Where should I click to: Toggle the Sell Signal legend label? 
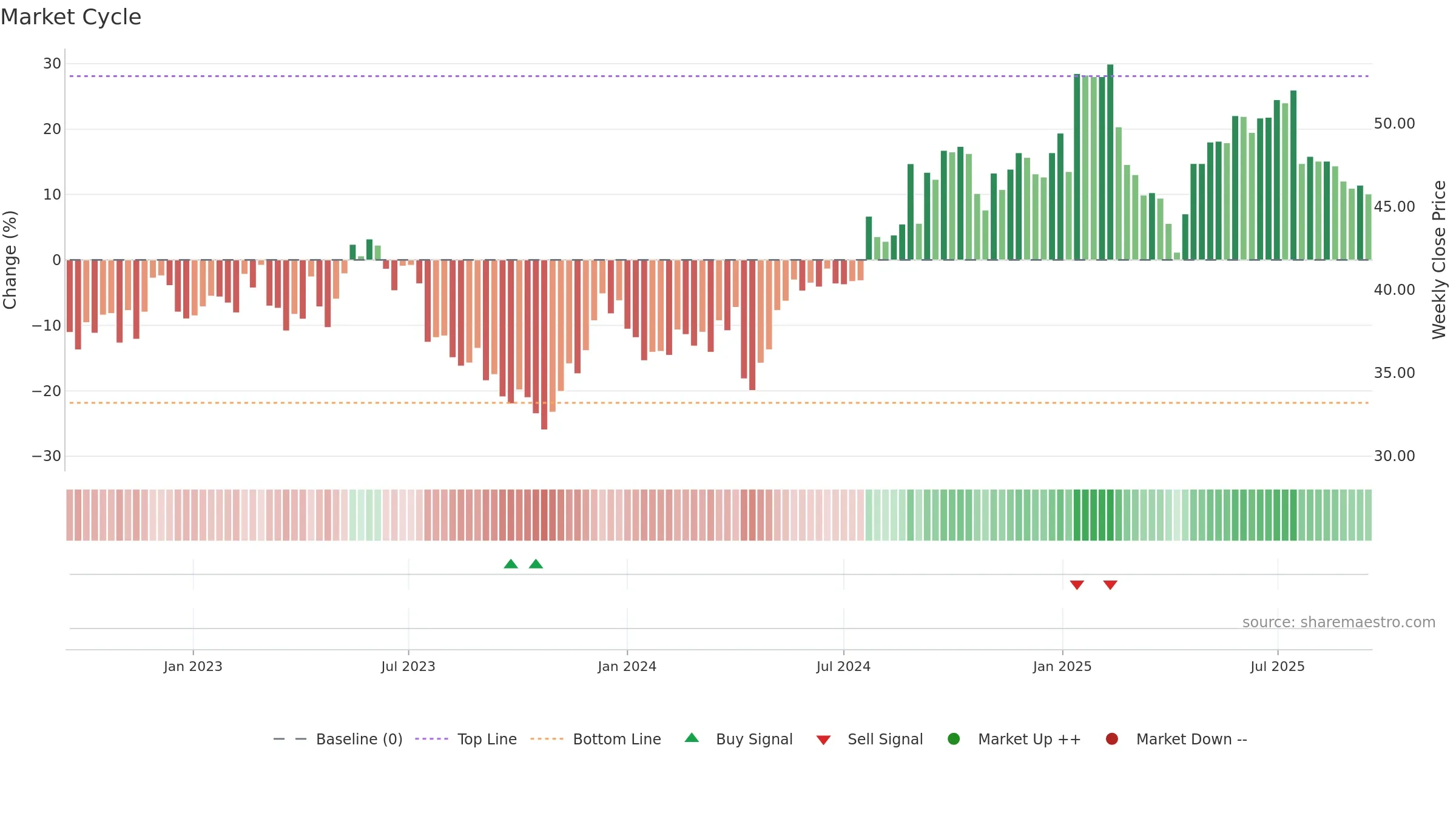click(x=885, y=739)
